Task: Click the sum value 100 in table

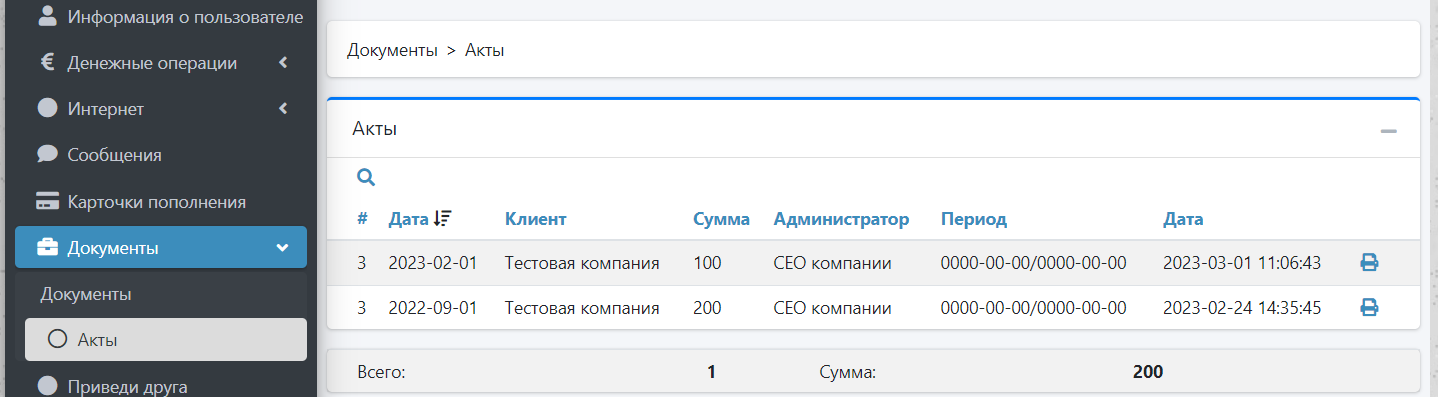Action: point(707,263)
